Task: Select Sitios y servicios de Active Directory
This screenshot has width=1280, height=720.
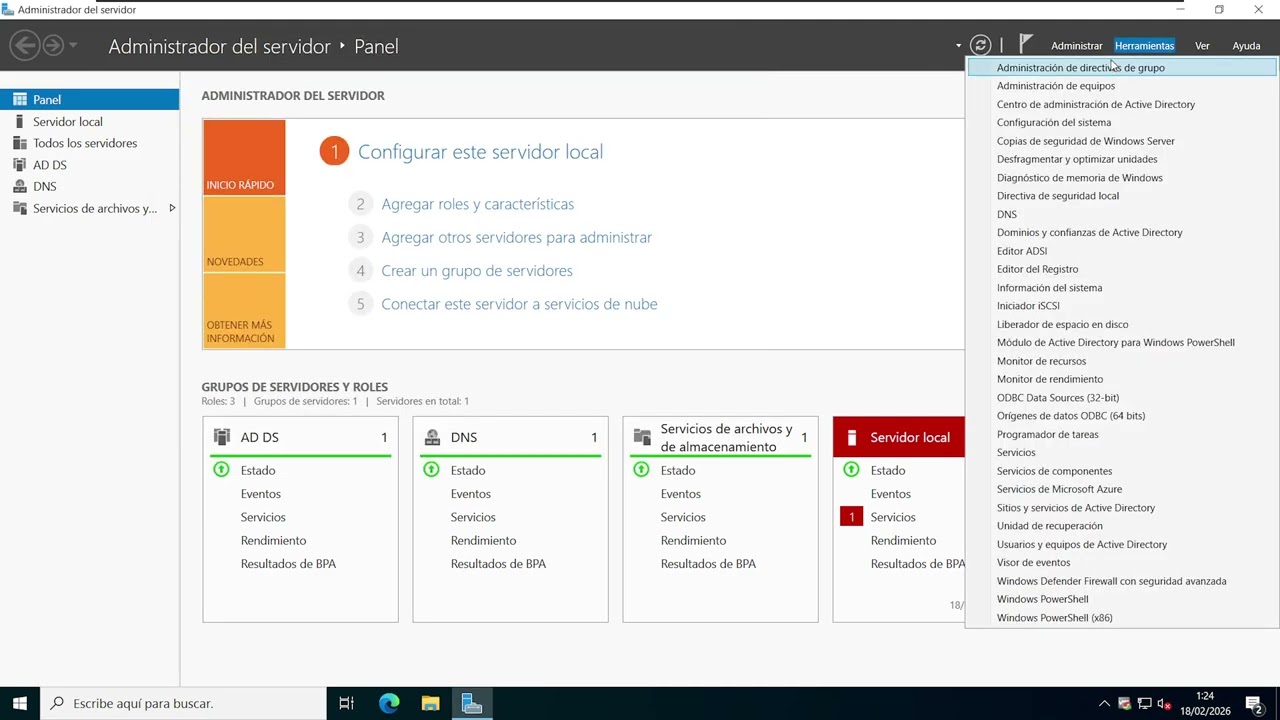Action: (1122, 507)
